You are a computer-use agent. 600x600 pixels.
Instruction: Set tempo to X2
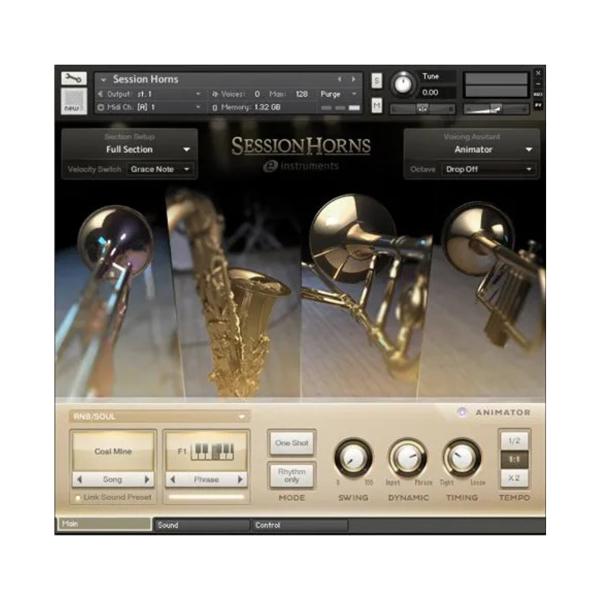[514, 478]
